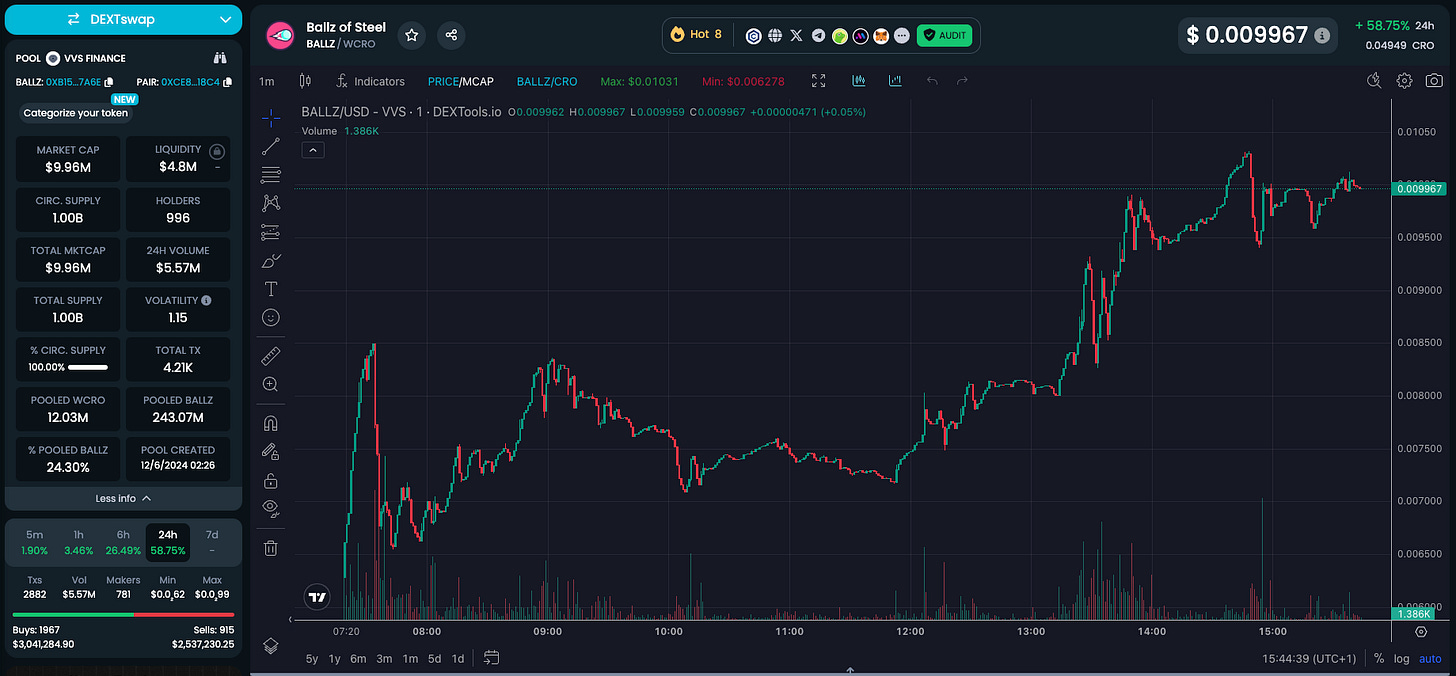
Task: Click the BALLZ address 0XB15...7A6E link
Action: coord(73,82)
